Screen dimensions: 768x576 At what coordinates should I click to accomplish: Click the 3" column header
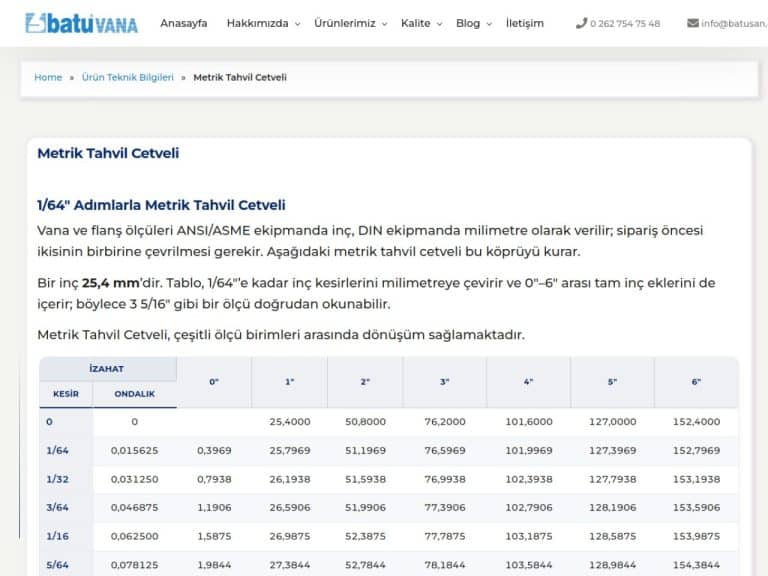click(x=445, y=382)
